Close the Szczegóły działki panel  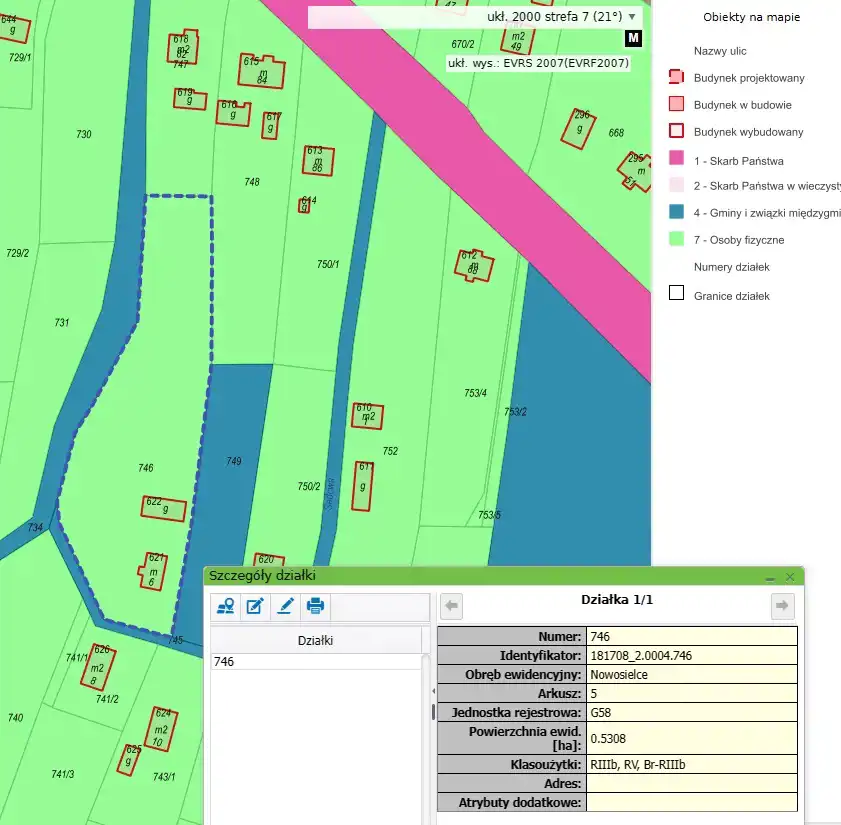click(x=790, y=577)
